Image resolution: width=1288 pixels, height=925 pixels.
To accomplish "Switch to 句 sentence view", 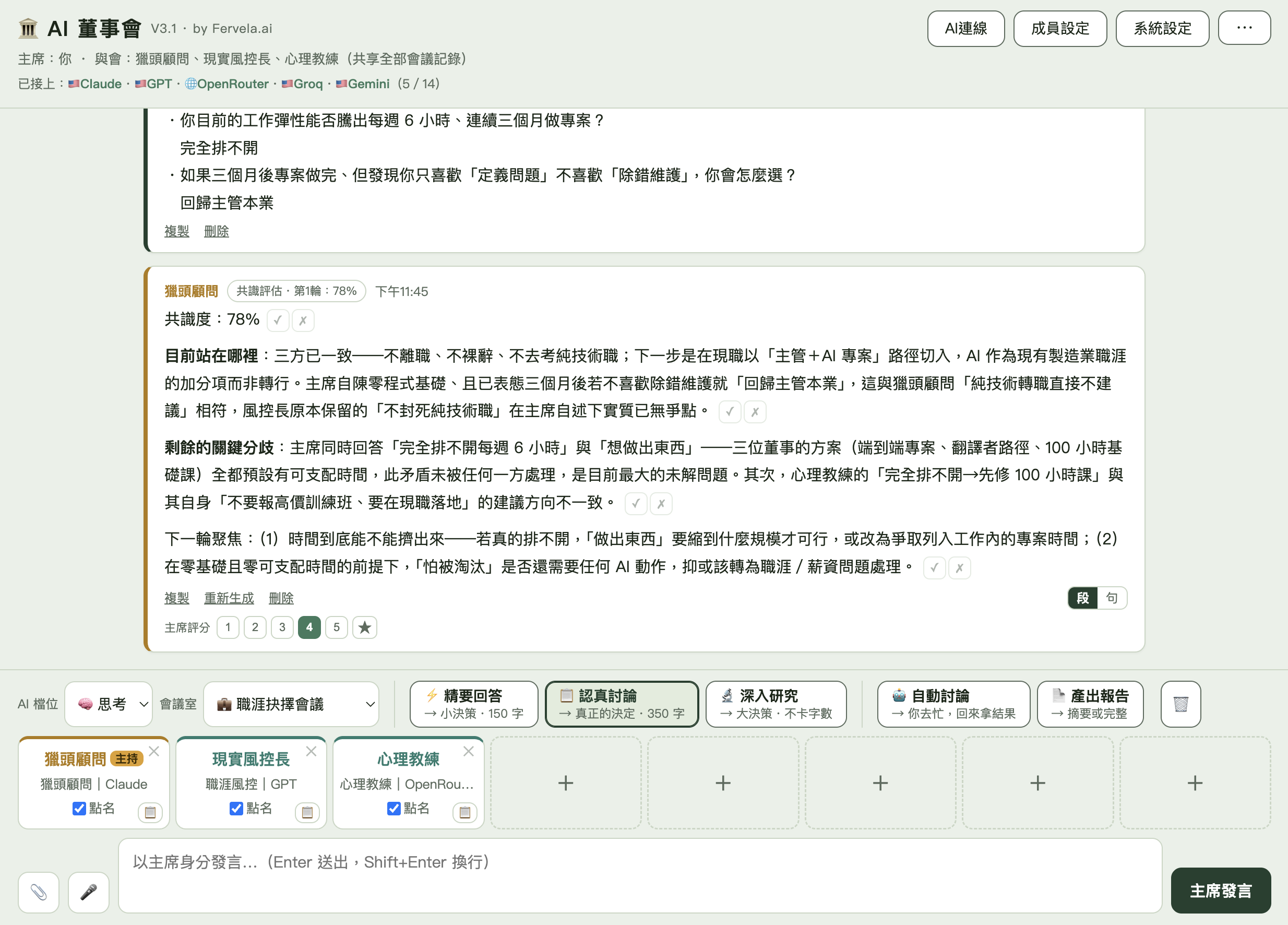I will 1112,598.
